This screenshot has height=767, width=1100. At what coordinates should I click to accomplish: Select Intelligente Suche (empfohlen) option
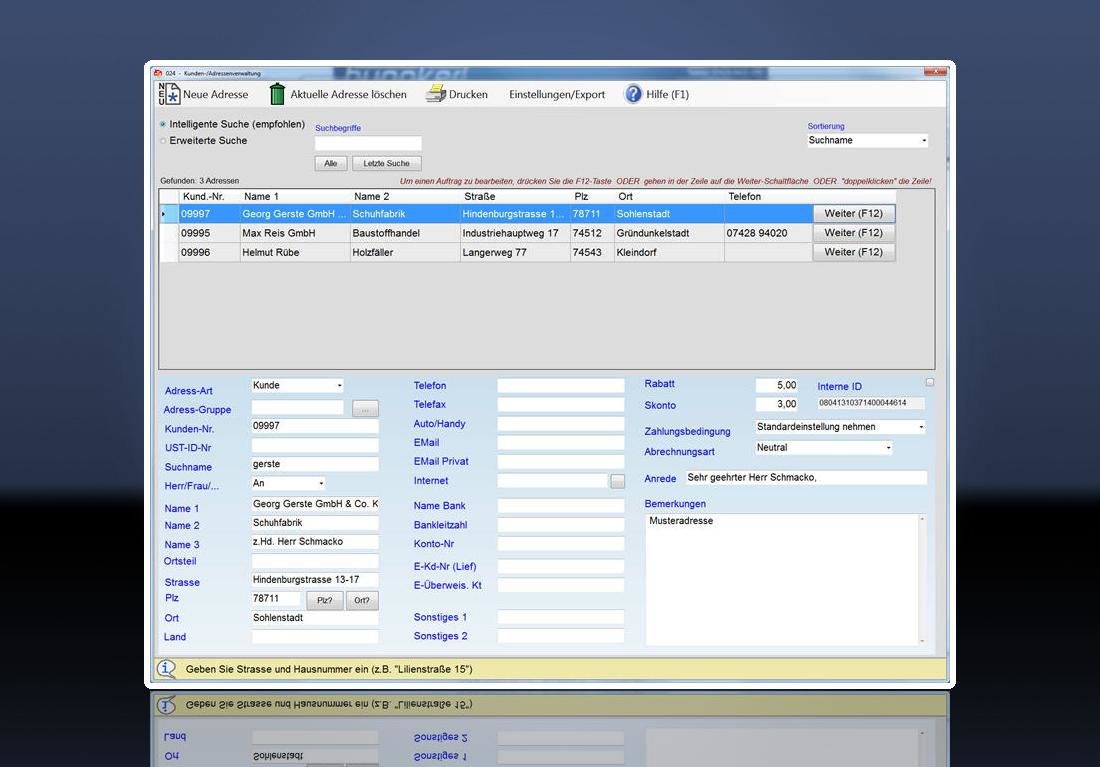tap(163, 125)
